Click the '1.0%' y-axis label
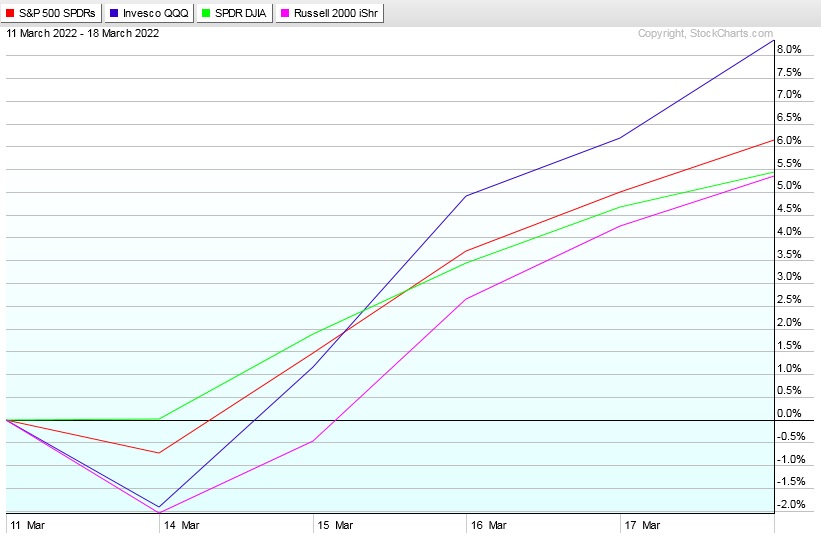This screenshot has height=545, width=821. (789, 369)
